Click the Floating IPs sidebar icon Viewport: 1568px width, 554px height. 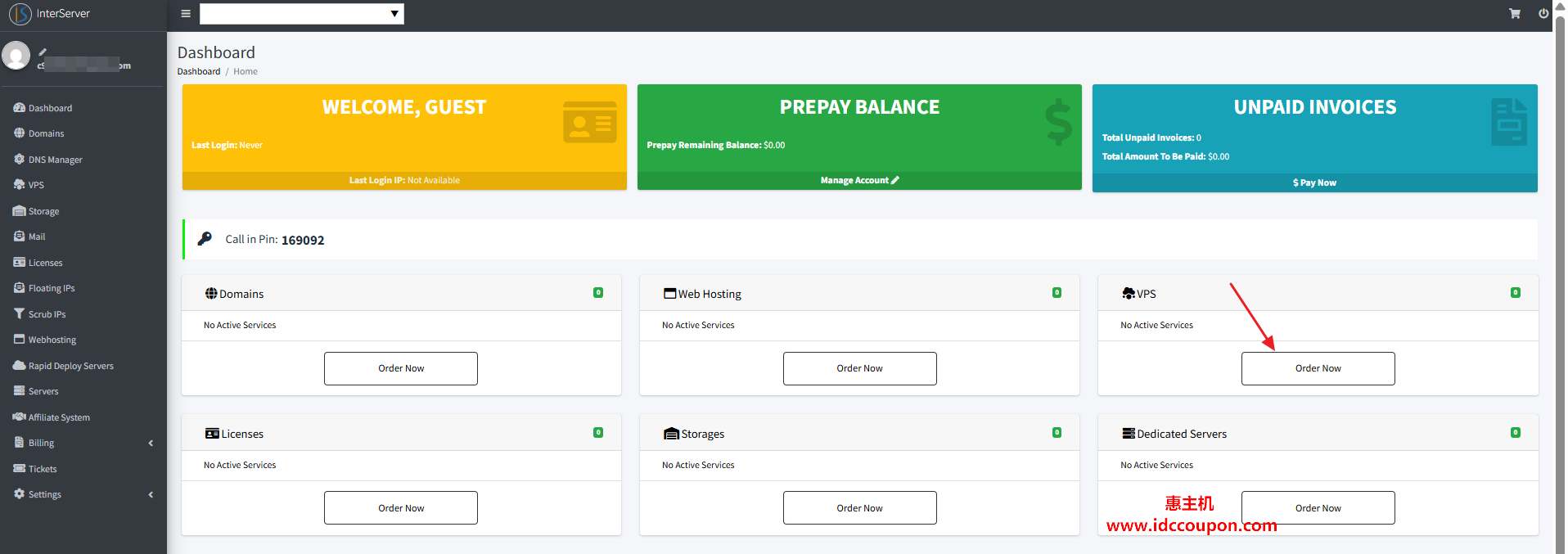point(19,287)
